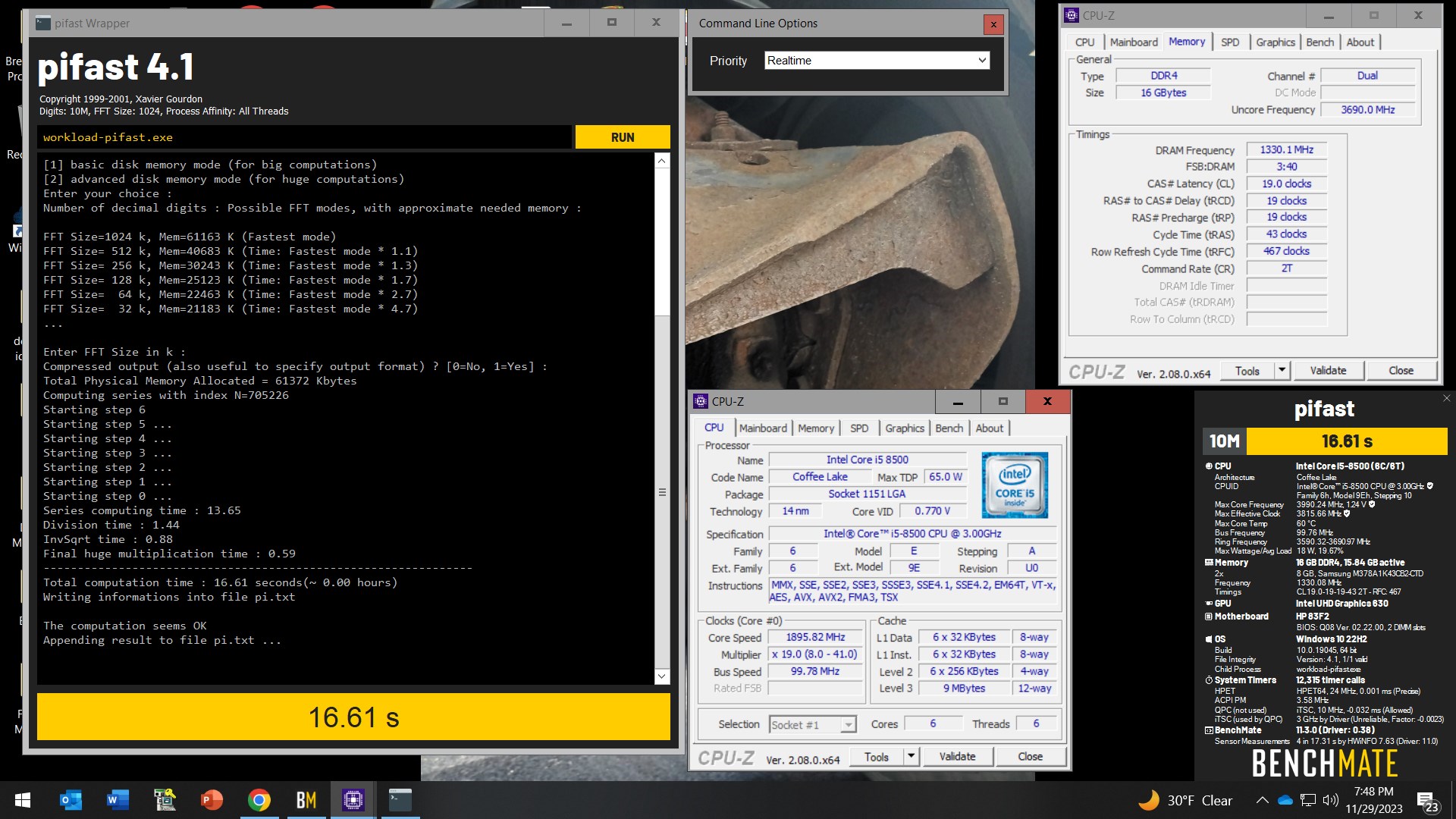Screen dimensions: 1456x819
Task: Click Tools button in top CPU-Z window
Action: pos(1247,371)
